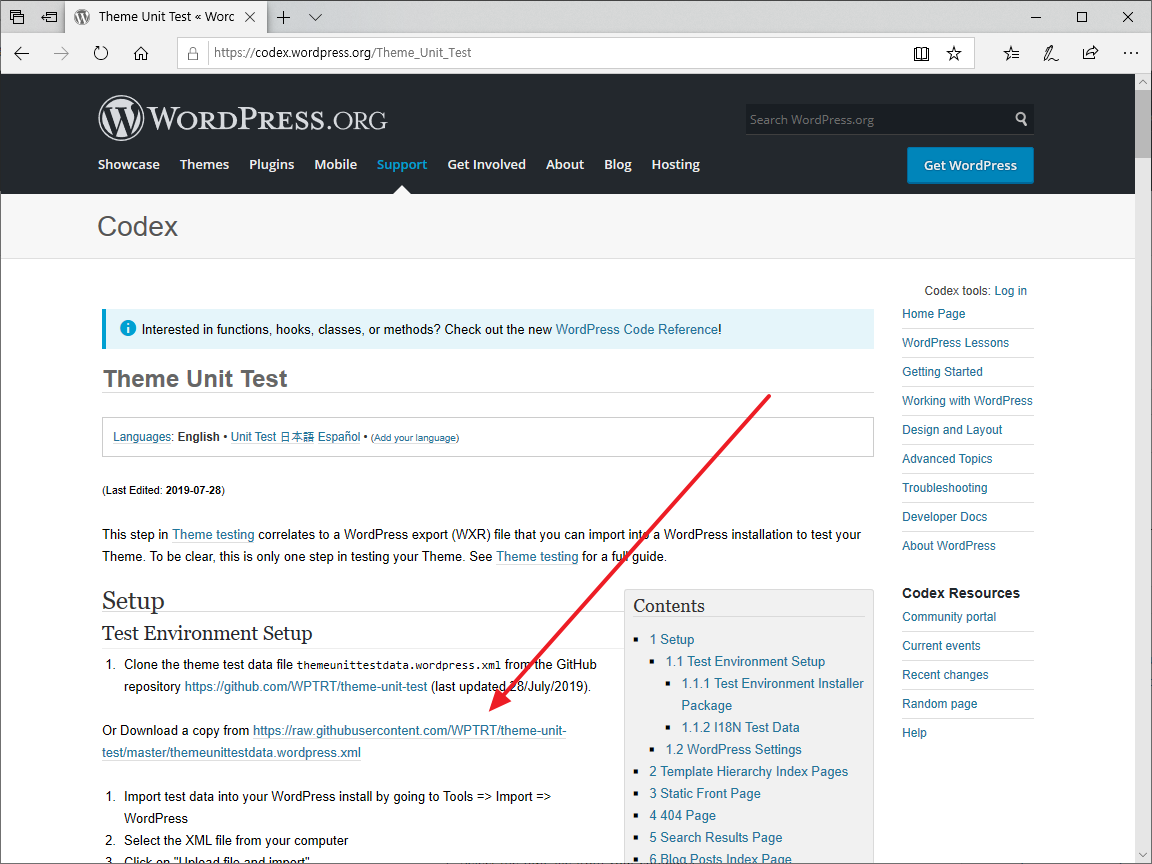Jump to 1.1 Test Environment Setup
1152x864 pixels.
(745, 662)
